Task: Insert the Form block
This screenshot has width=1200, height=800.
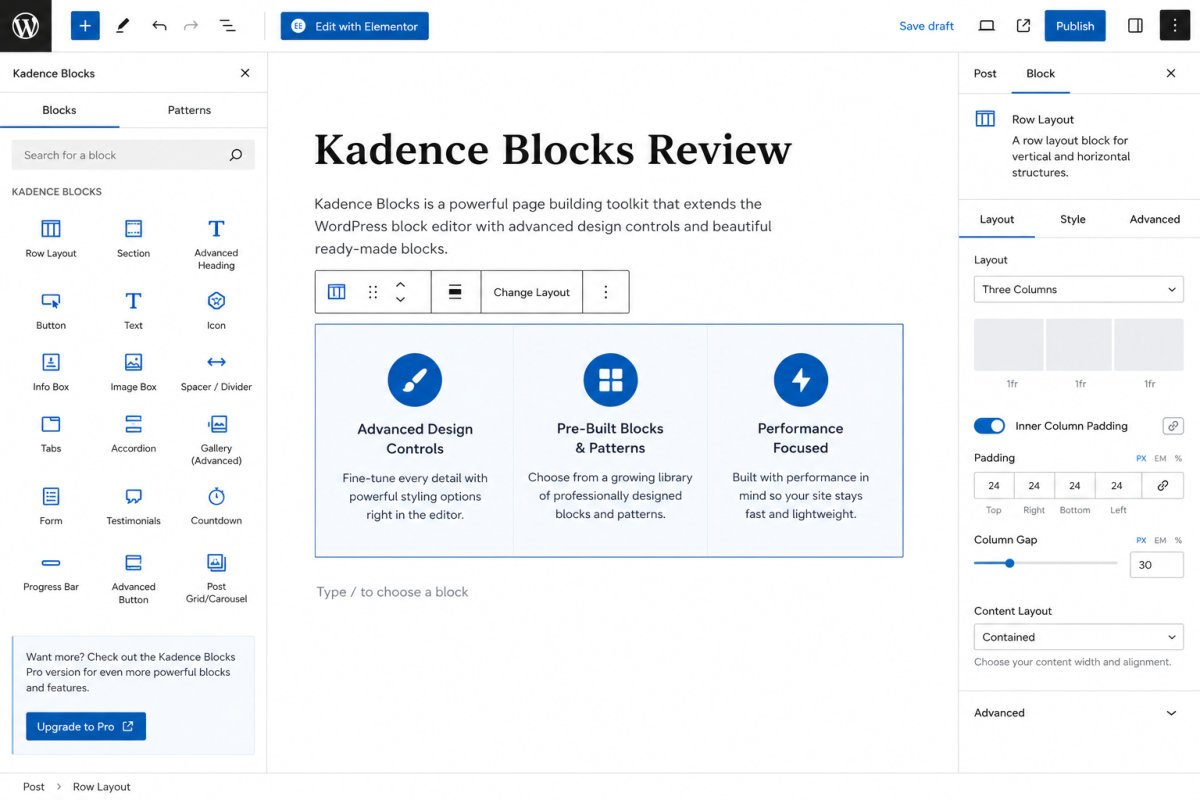Action: (x=51, y=506)
